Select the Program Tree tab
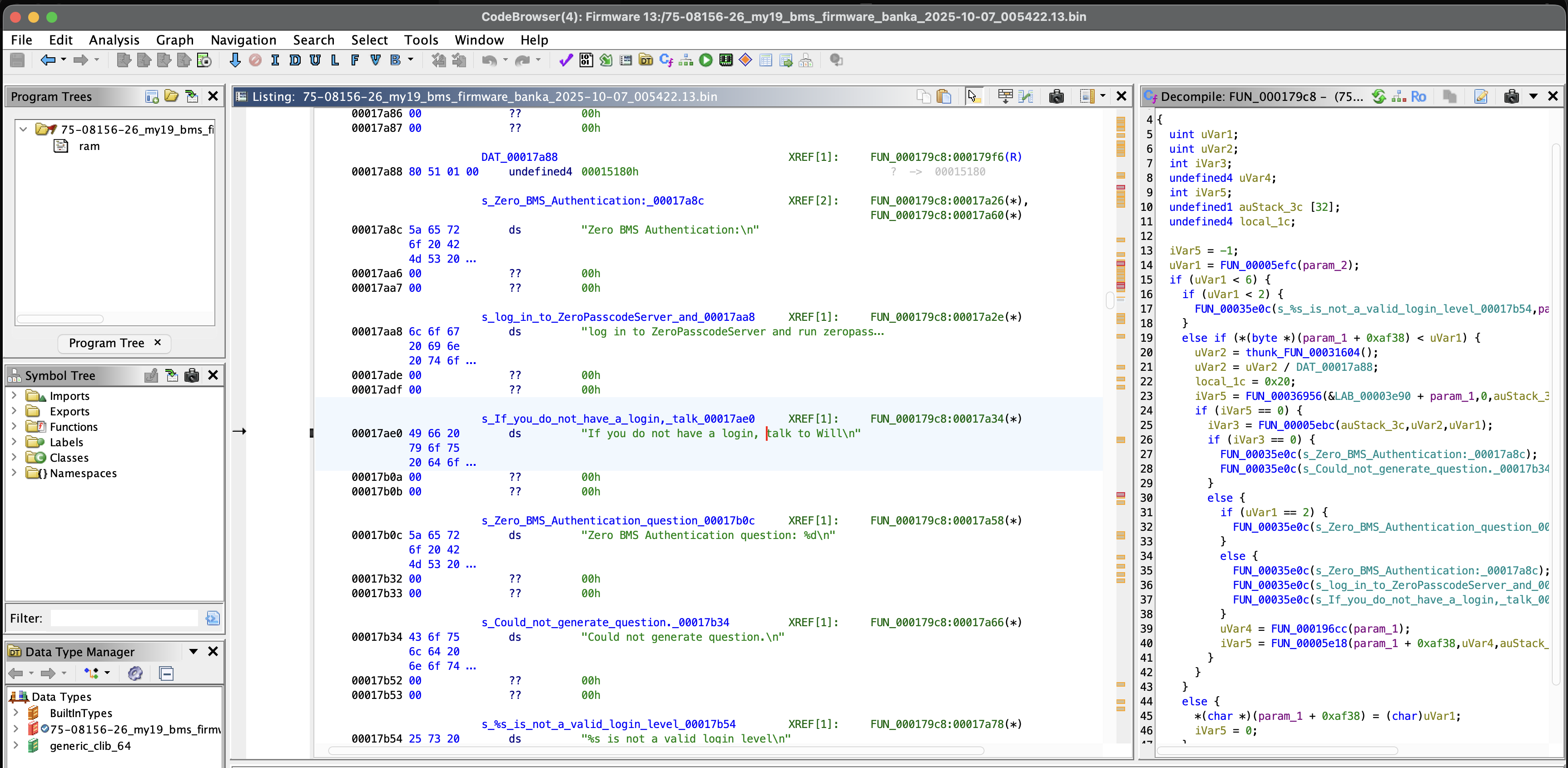 coord(107,343)
